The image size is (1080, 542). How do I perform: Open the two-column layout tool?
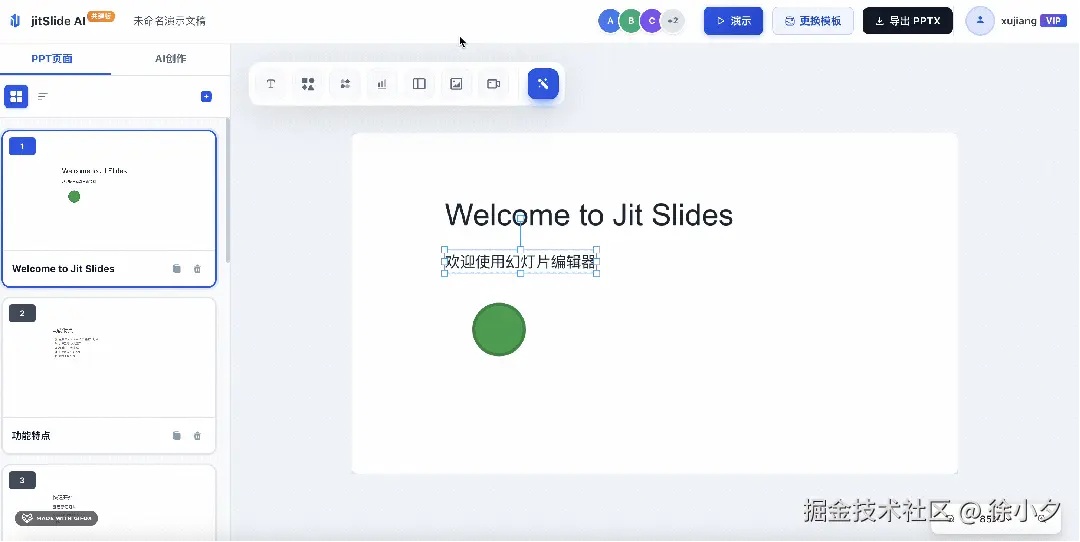coord(419,84)
